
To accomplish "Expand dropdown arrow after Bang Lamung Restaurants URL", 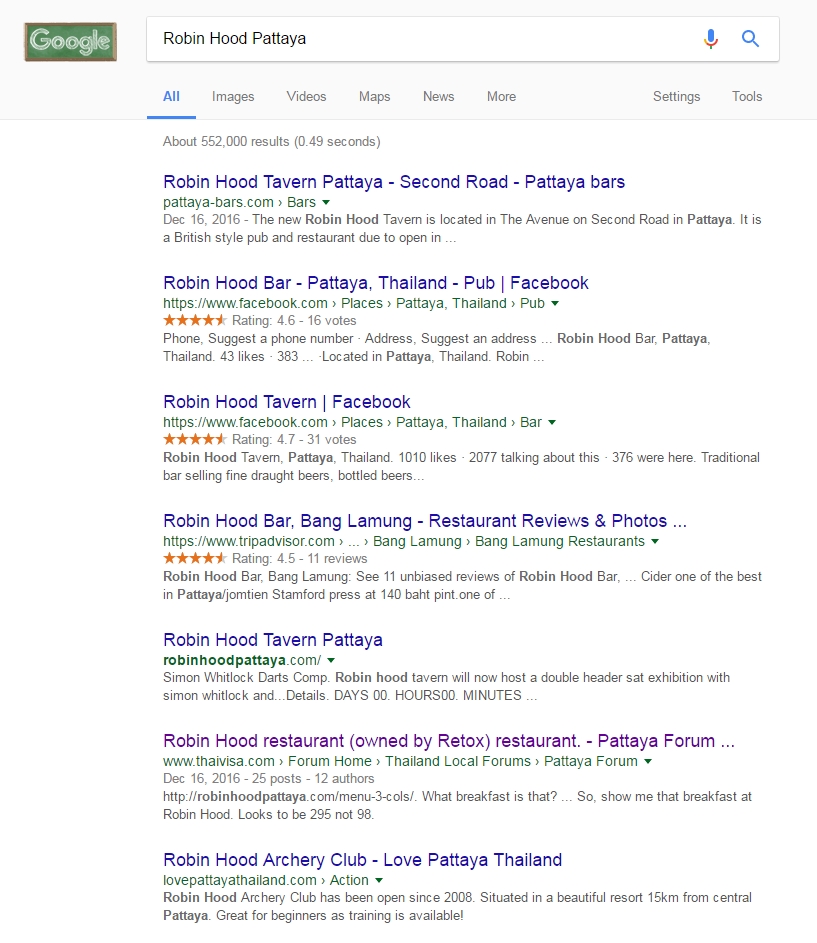I will tap(655, 542).
